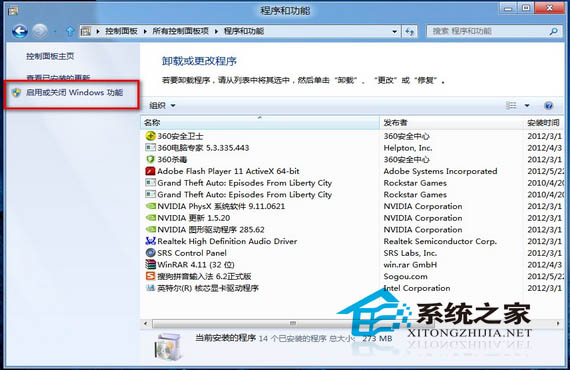Click the 360电脑专家 program icon

[150, 147]
